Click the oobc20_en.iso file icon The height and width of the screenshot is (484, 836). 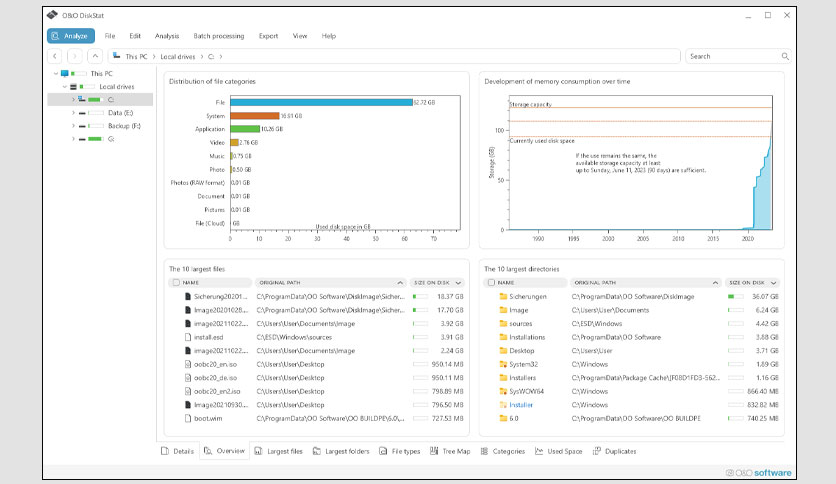pos(188,364)
